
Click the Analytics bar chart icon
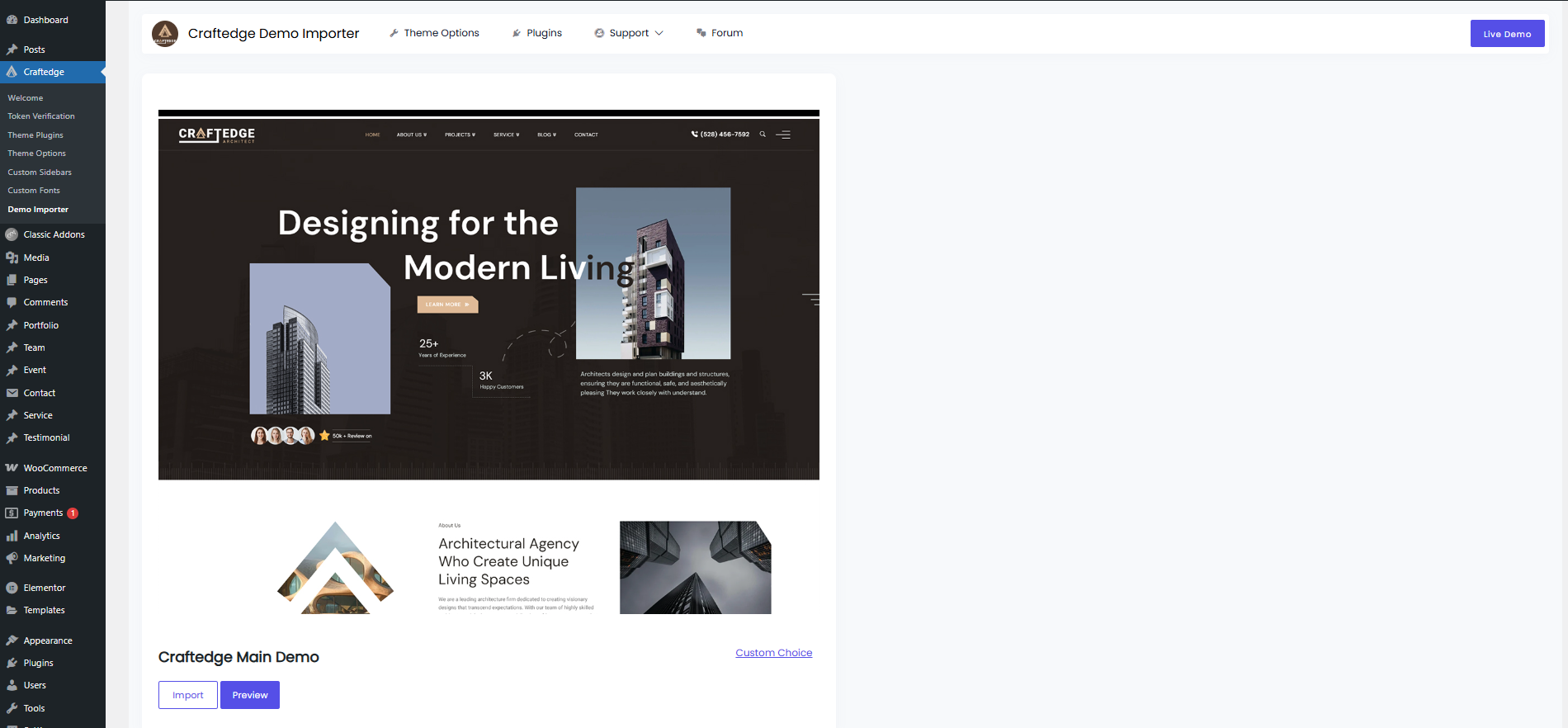pos(12,536)
